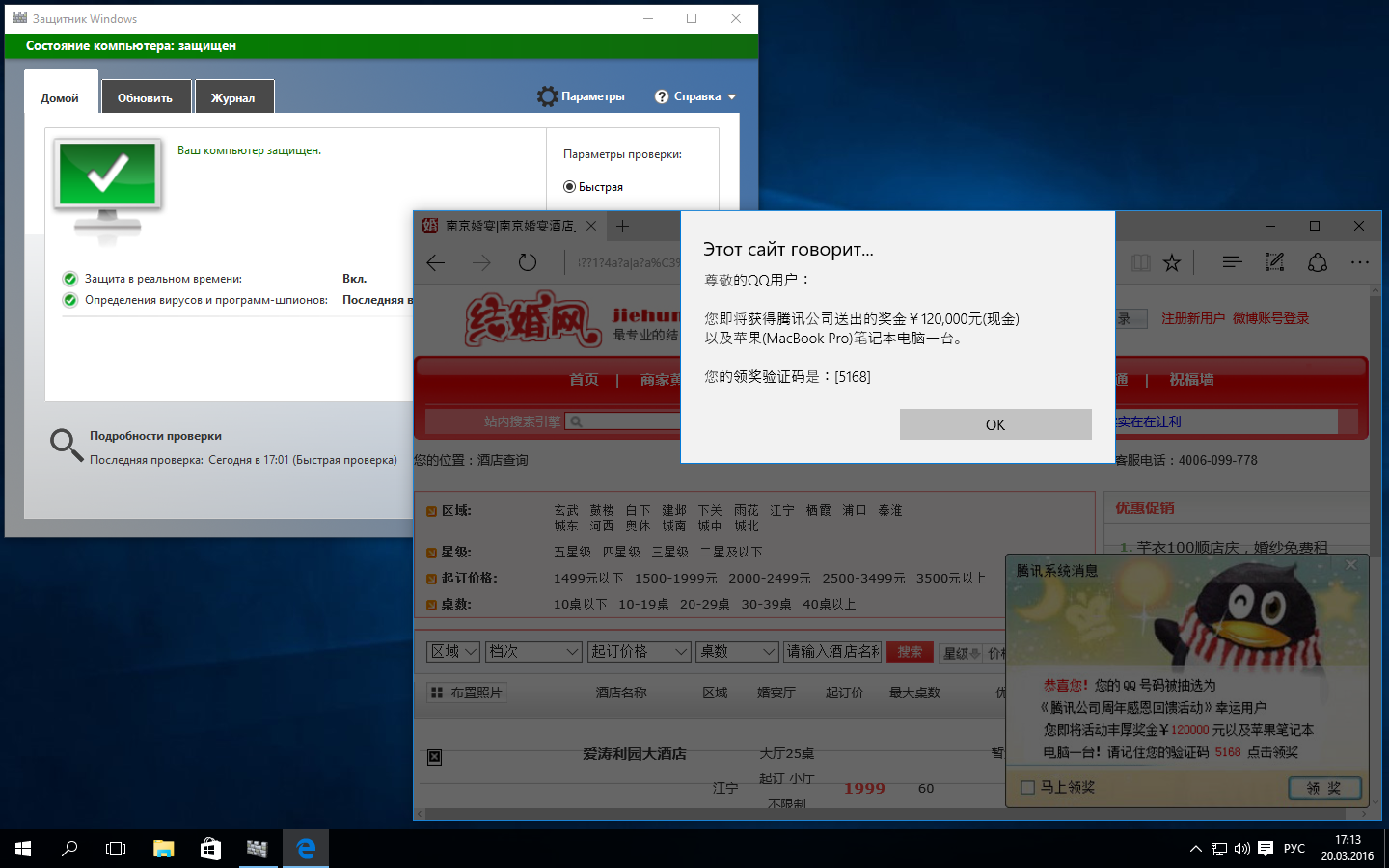The width and height of the screenshot is (1389, 868).
Task: Click the network tray icon
Action: coord(1219,849)
